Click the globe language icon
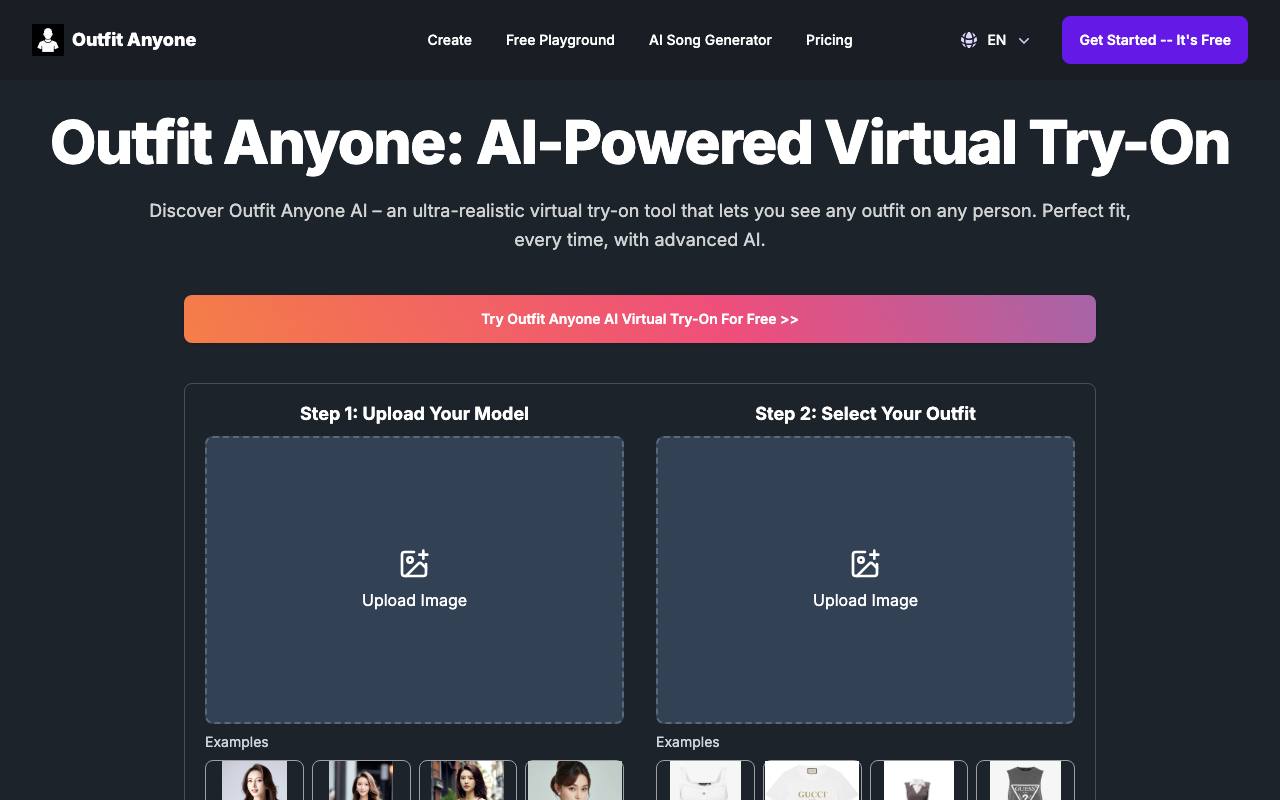Viewport: 1280px width, 800px height. [968, 40]
